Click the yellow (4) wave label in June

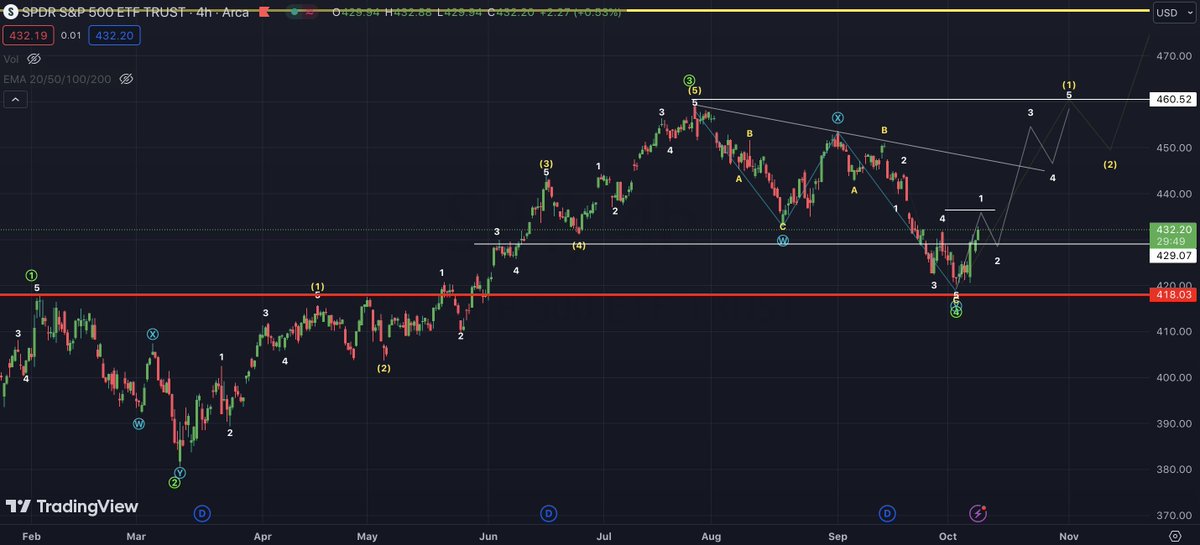point(579,245)
